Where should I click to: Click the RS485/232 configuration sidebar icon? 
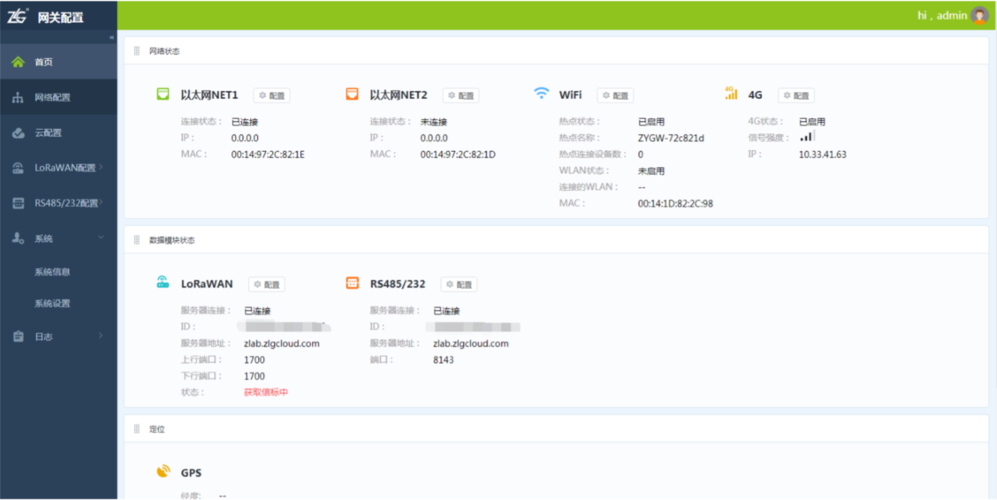click(x=18, y=203)
